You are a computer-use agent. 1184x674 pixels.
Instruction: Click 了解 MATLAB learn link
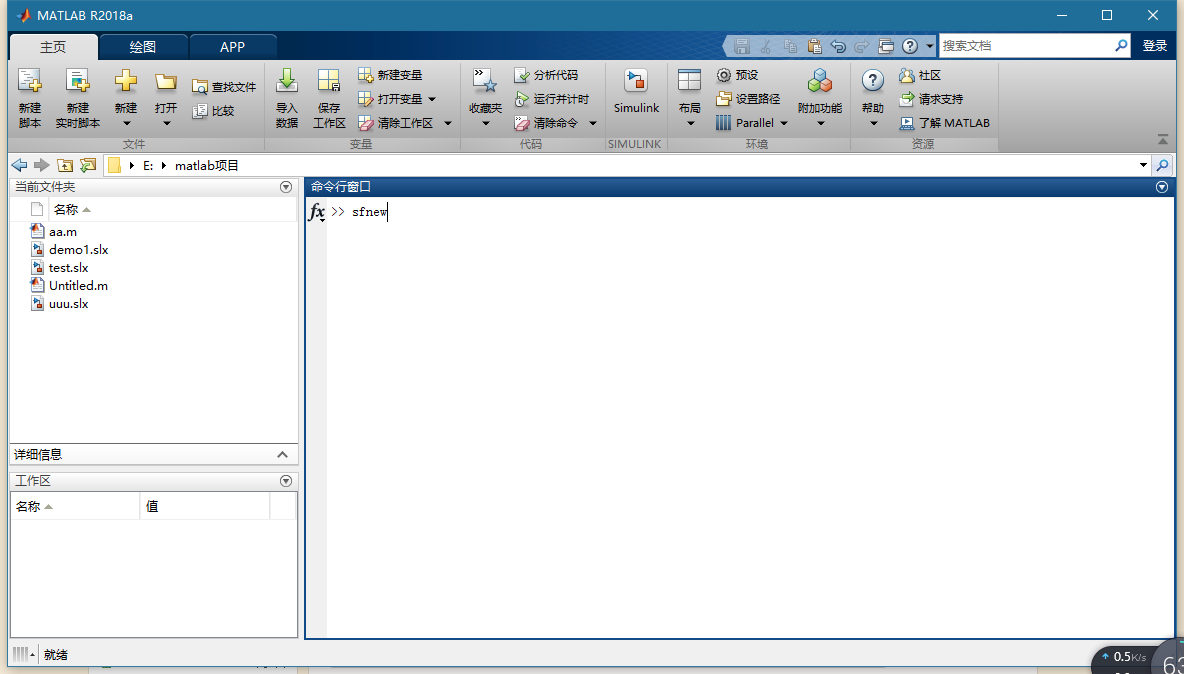click(x=944, y=123)
